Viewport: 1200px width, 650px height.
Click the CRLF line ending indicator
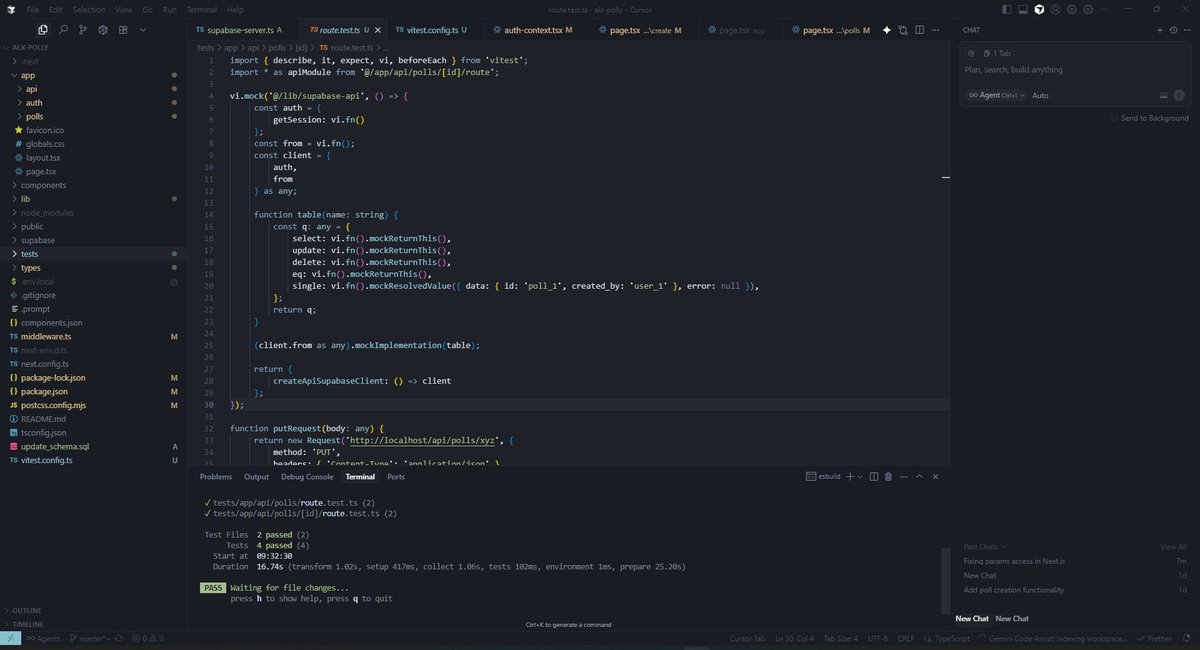click(905, 638)
